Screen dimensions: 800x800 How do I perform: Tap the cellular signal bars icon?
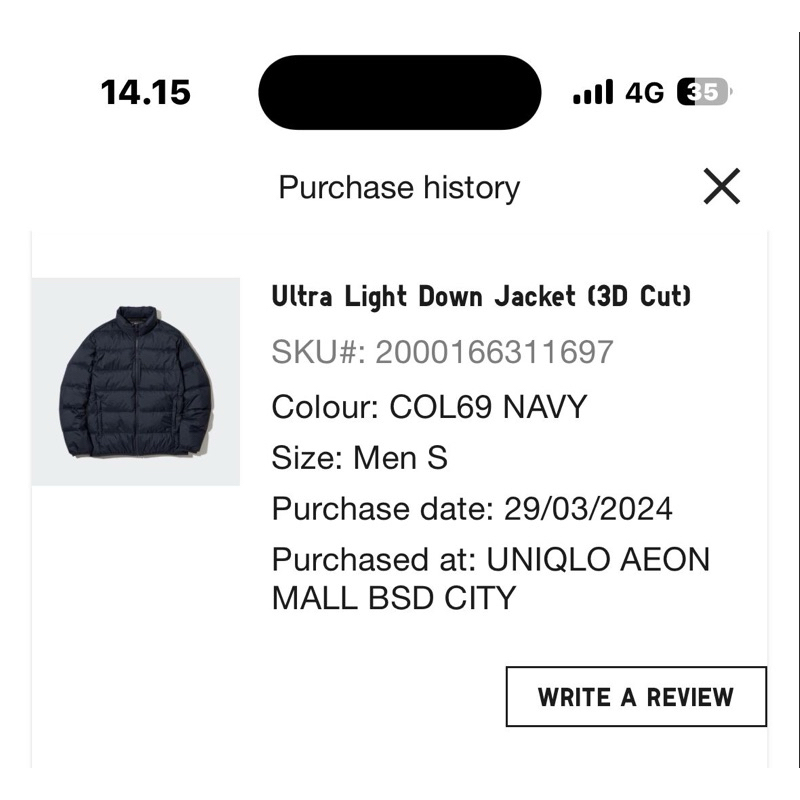[589, 91]
